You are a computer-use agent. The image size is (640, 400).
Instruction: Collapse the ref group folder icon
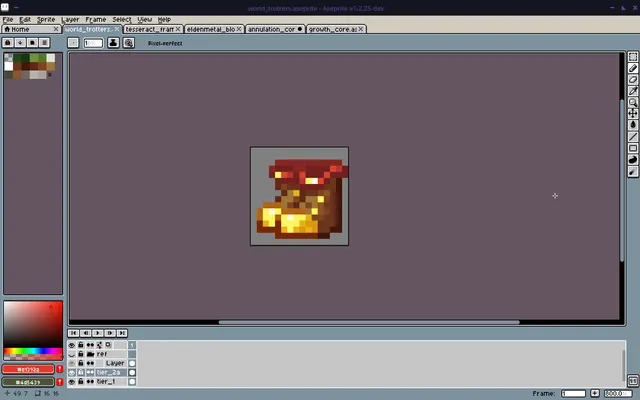90,354
